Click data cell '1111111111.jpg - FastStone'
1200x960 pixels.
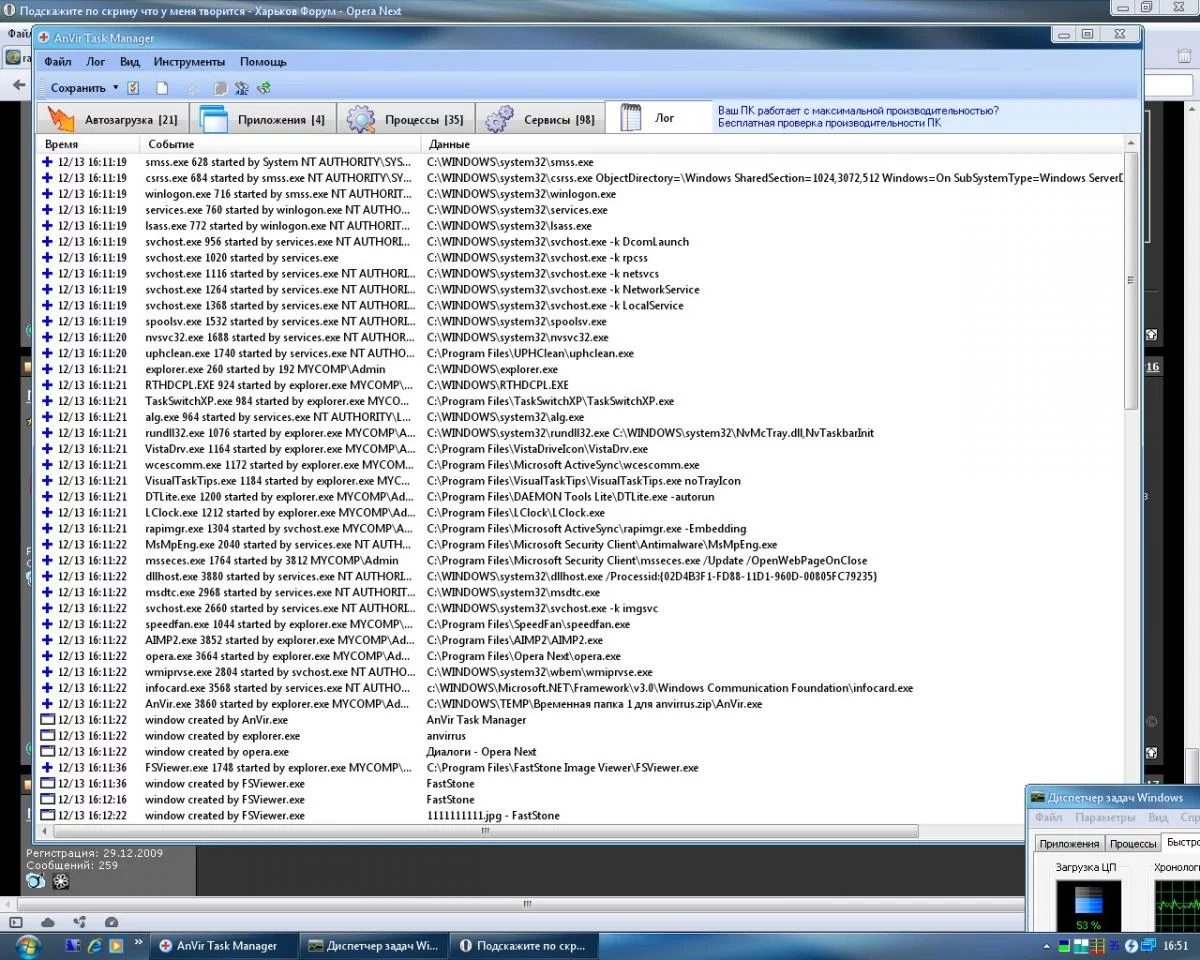493,816
